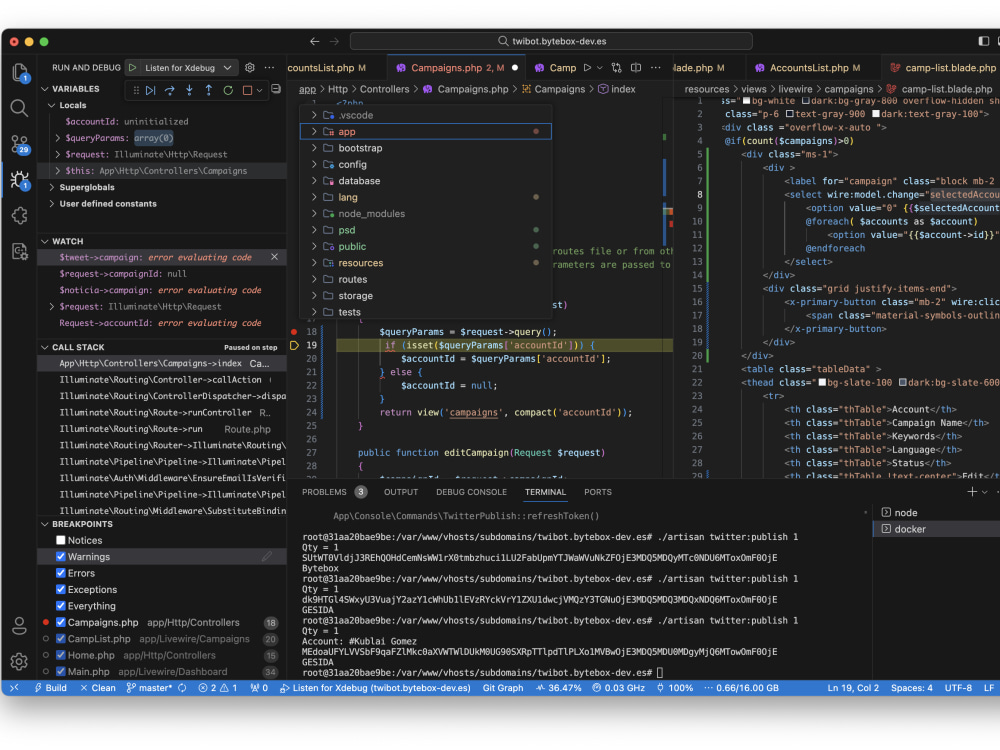Uncheck the Warnings breakpoint
Viewport: 1000px width, 750px height.
click(x=61, y=557)
